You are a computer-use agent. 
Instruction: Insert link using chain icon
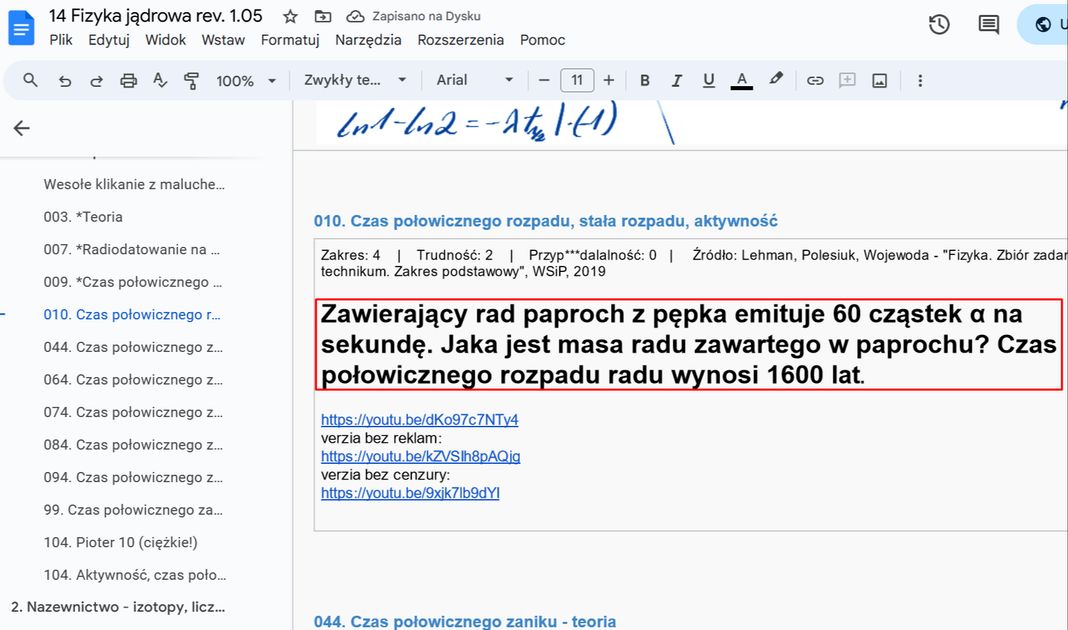click(x=815, y=81)
